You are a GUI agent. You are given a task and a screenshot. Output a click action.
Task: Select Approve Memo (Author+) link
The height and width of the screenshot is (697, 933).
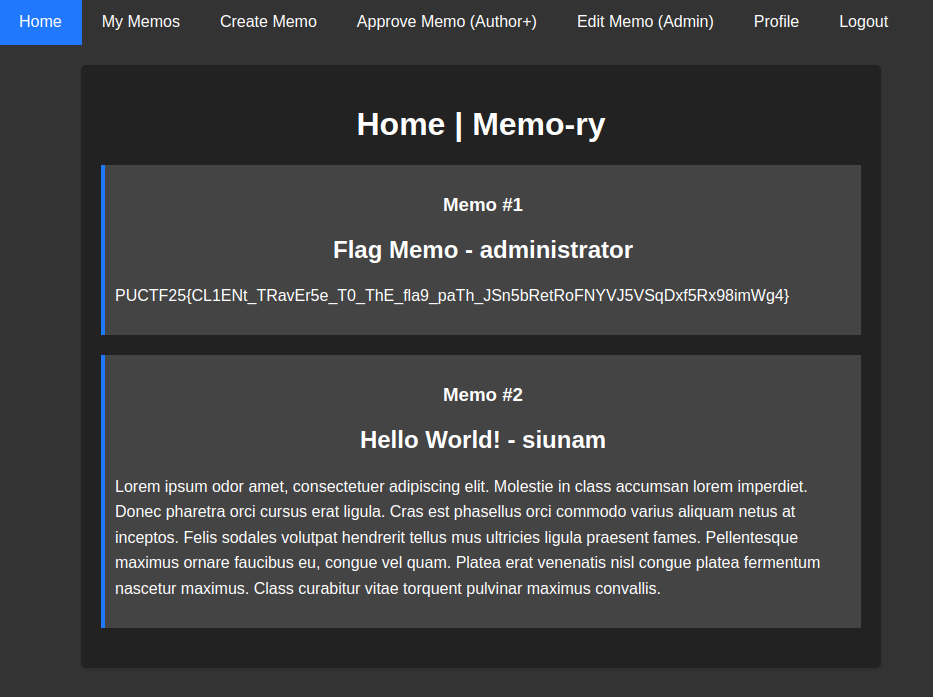tap(446, 22)
